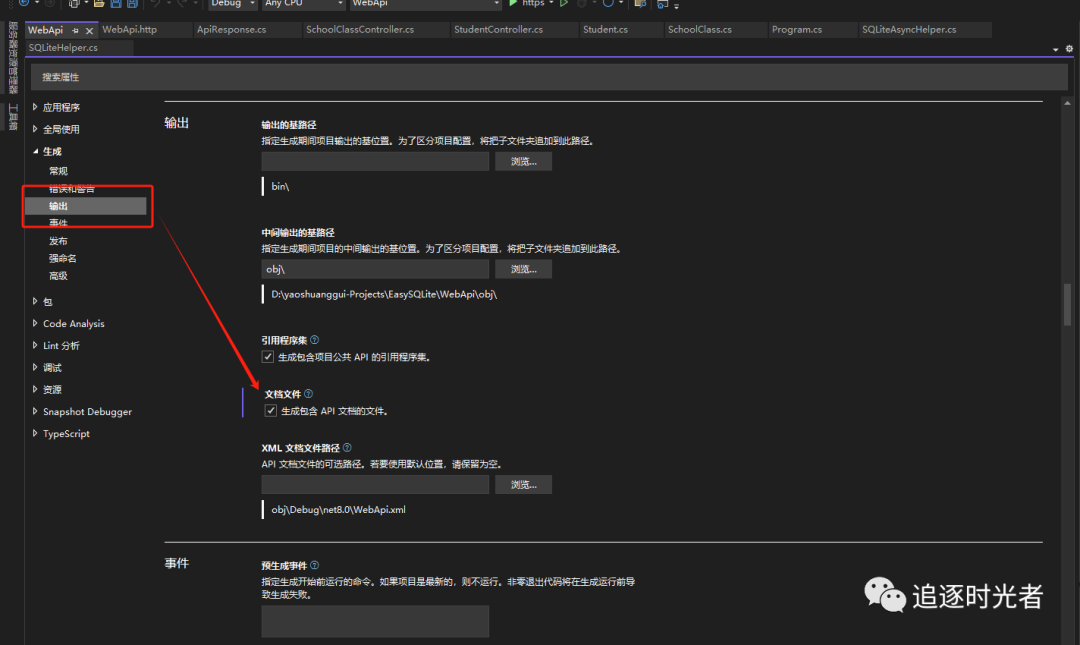Pin the WebApi tab with pin icon
Screen dimensions: 1080x645
pyautogui.click(x=75, y=30)
